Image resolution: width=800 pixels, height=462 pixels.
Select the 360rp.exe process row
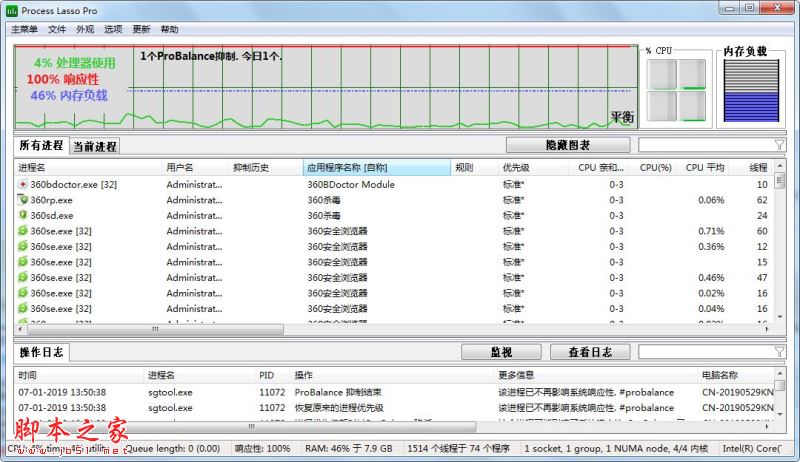pyautogui.click(x=394, y=200)
